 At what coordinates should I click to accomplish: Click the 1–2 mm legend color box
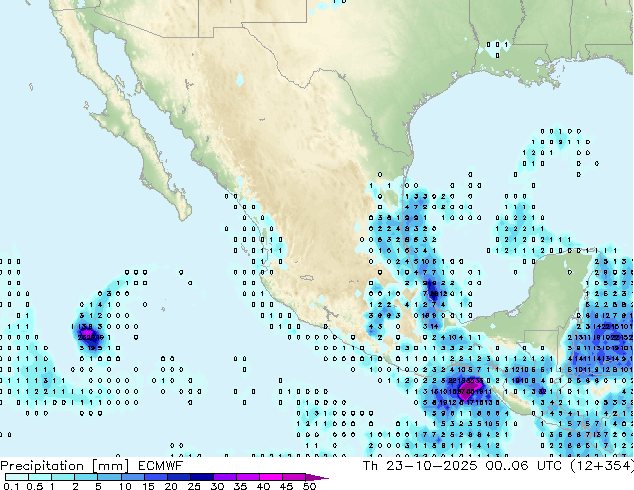[x=63, y=477]
